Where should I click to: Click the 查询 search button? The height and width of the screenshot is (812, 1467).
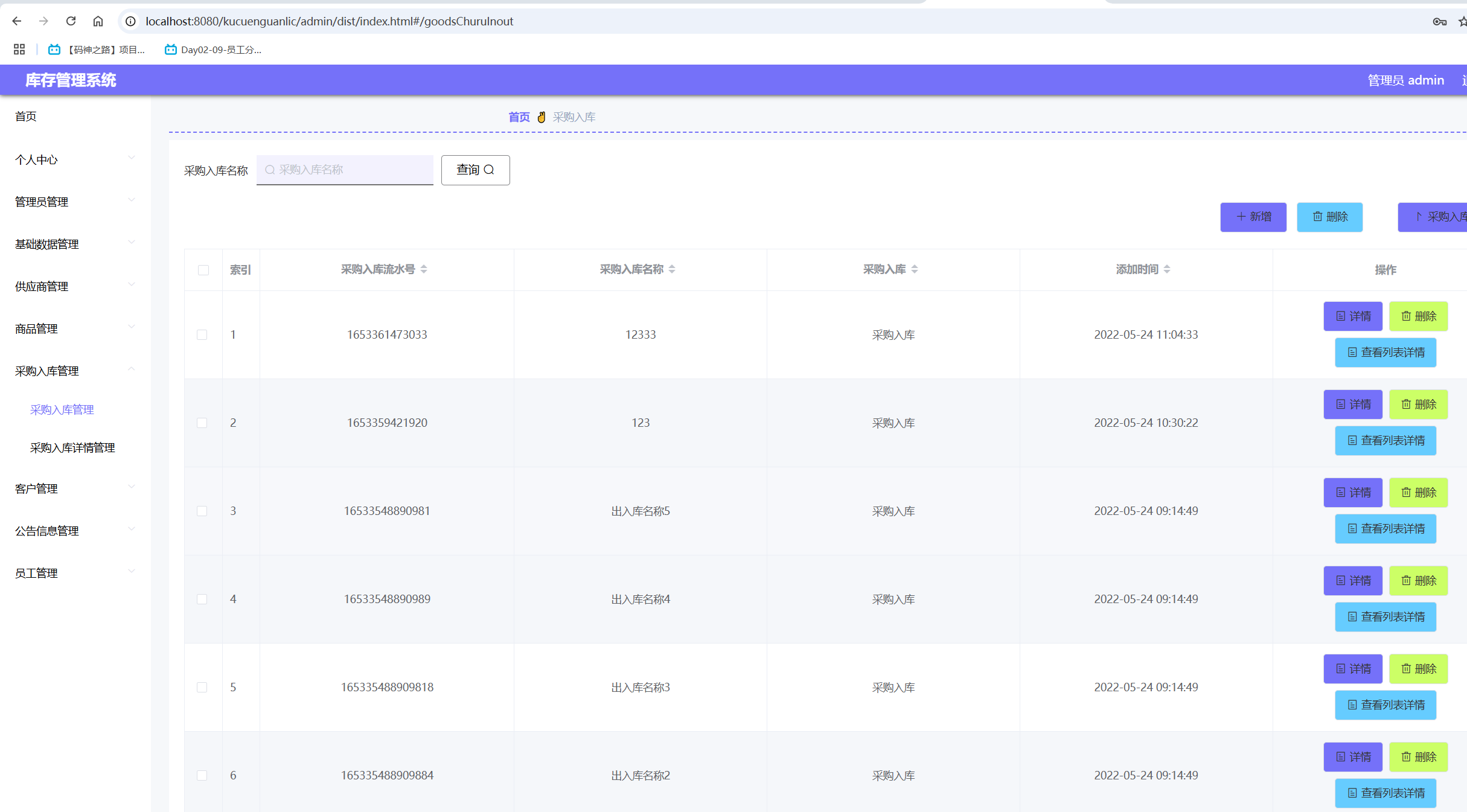(x=476, y=170)
